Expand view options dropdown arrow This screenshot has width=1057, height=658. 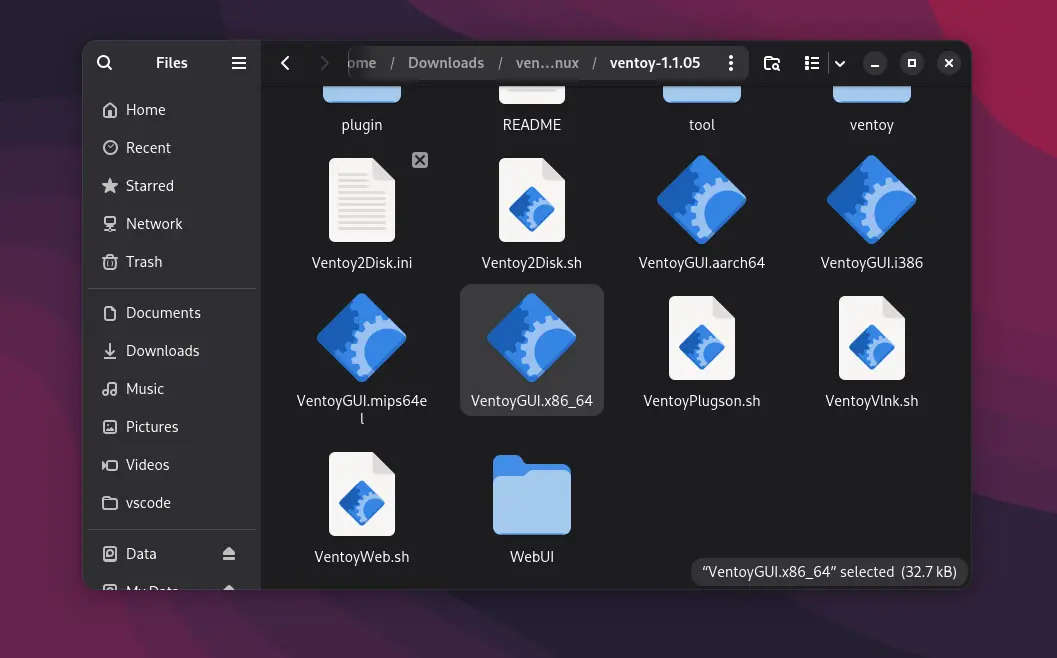tap(840, 63)
